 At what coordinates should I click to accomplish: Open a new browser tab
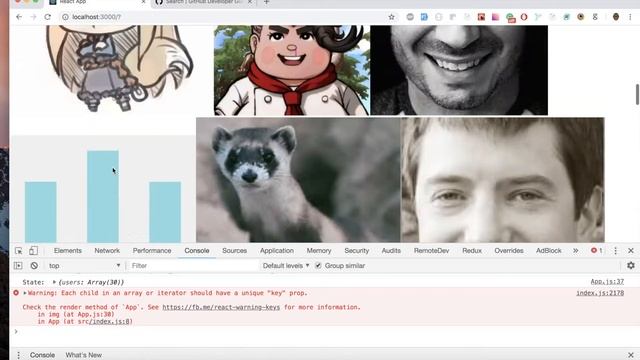tap(267, 2)
